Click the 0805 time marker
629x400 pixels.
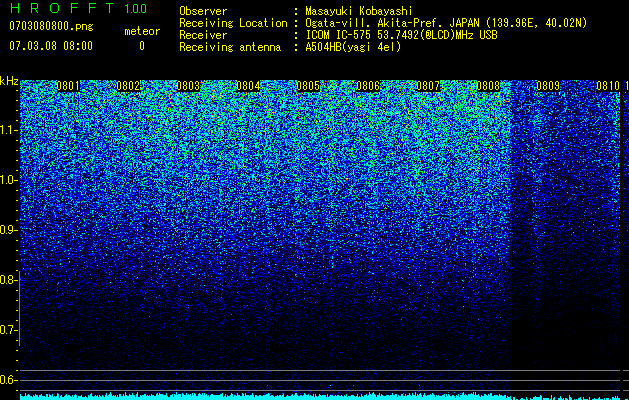pyautogui.click(x=308, y=86)
